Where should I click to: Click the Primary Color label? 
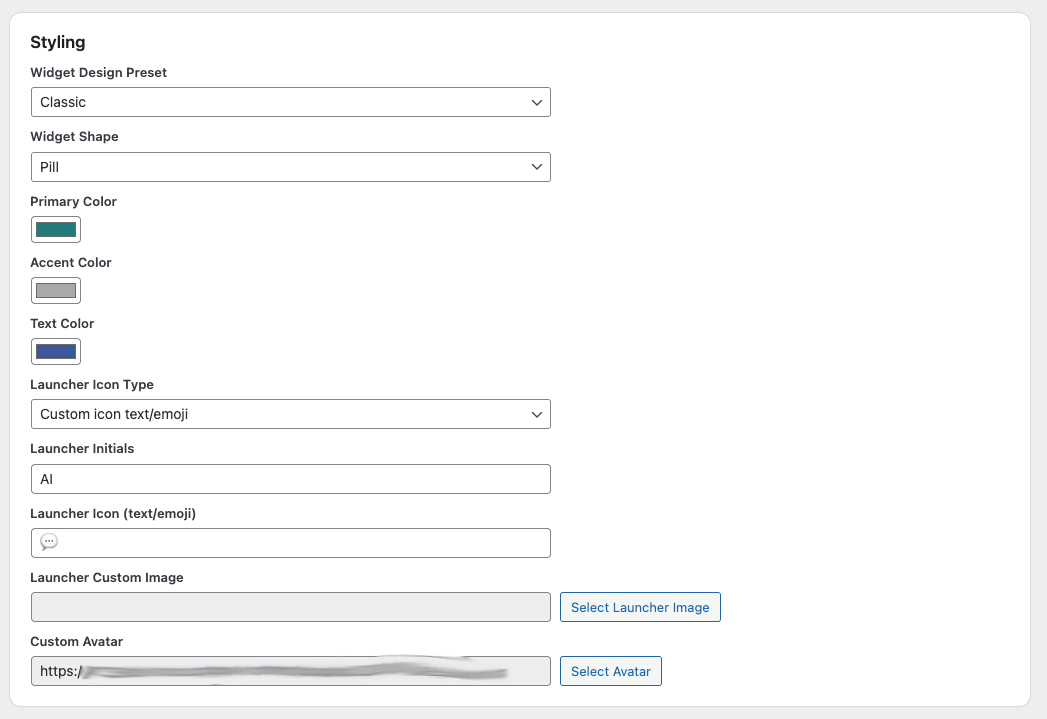[73, 202]
